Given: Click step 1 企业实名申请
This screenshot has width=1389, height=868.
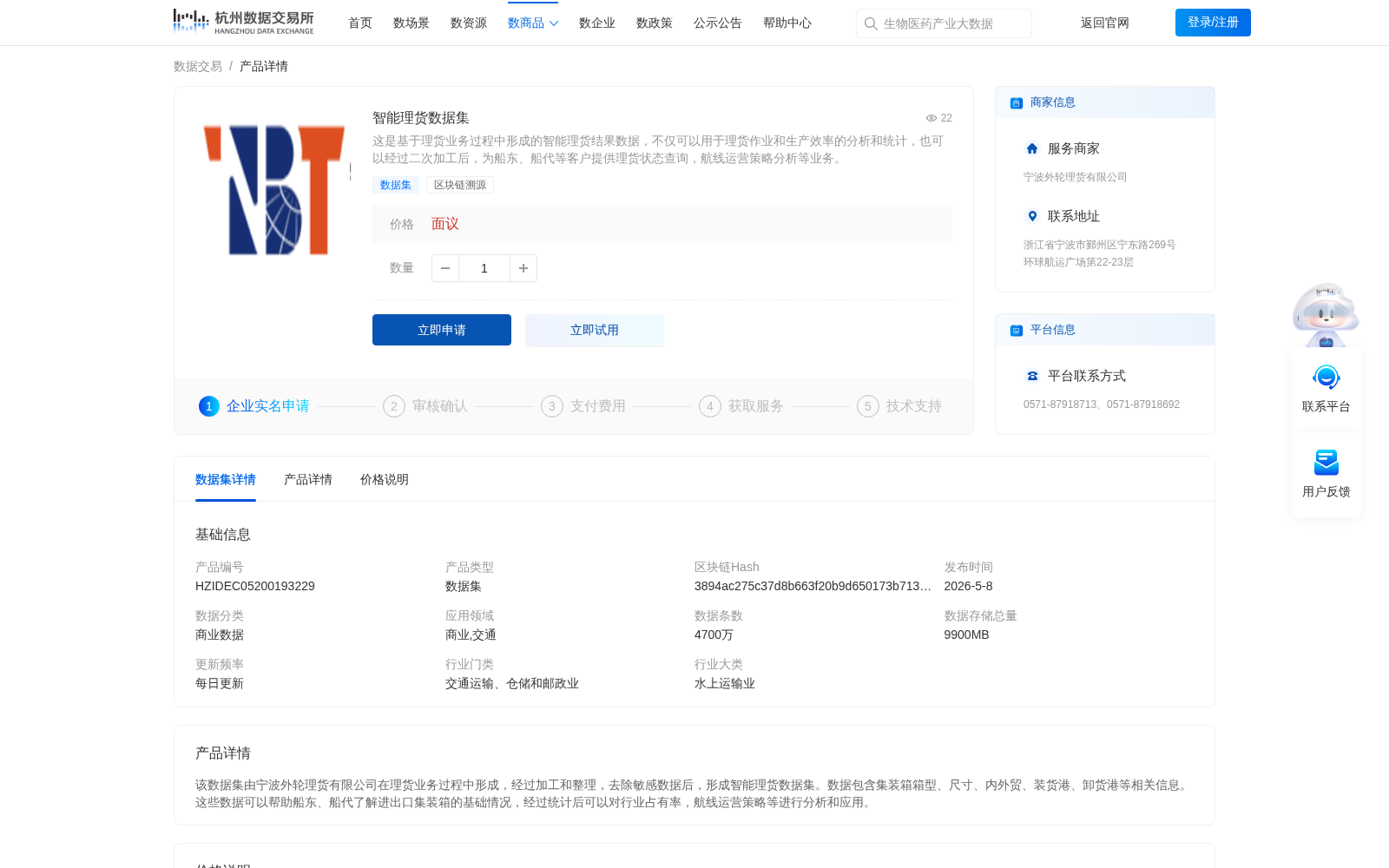Looking at the screenshot, I should pyautogui.click(x=254, y=406).
